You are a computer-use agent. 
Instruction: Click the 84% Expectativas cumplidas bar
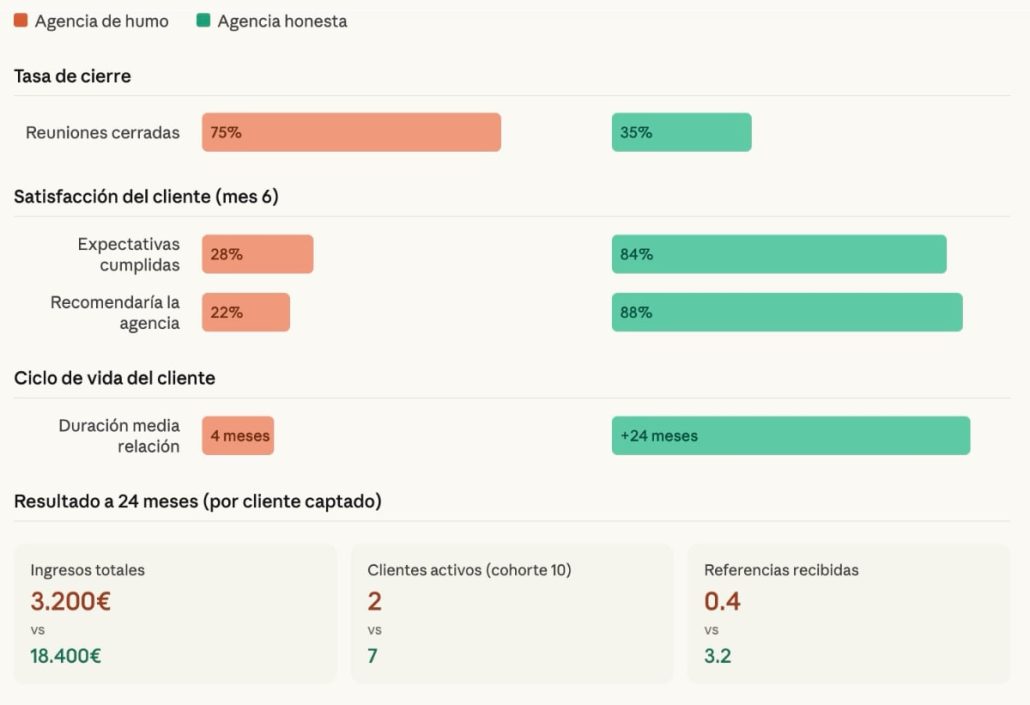click(778, 254)
